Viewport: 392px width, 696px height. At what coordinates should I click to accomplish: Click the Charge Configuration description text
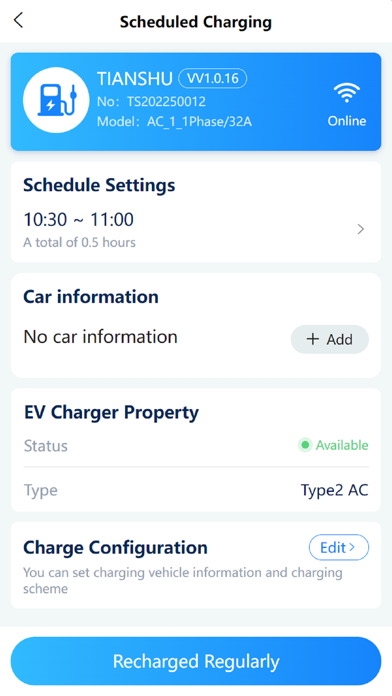tap(182, 581)
